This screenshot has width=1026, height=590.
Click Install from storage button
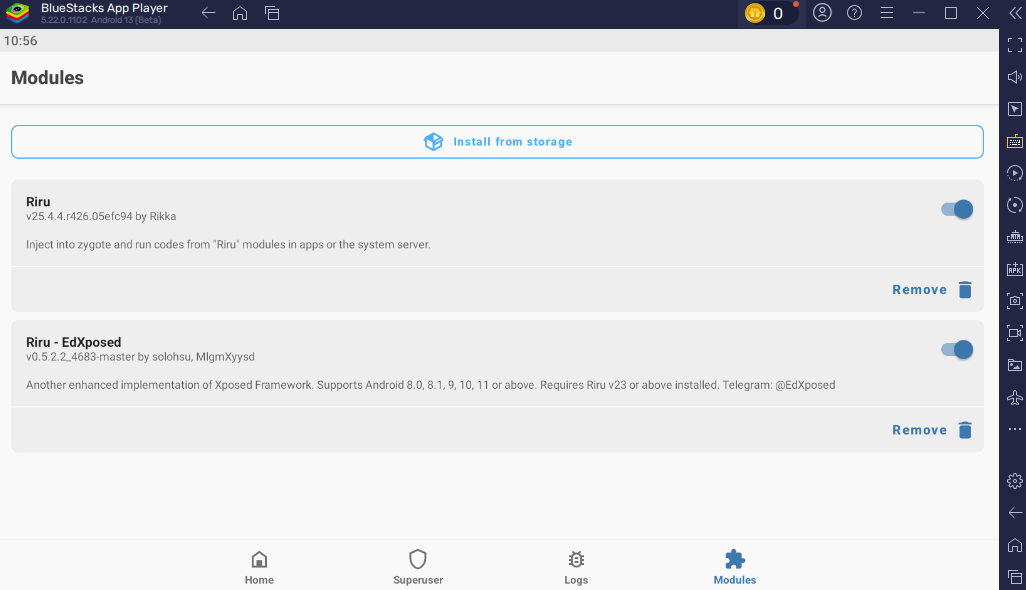coord(497,142)
